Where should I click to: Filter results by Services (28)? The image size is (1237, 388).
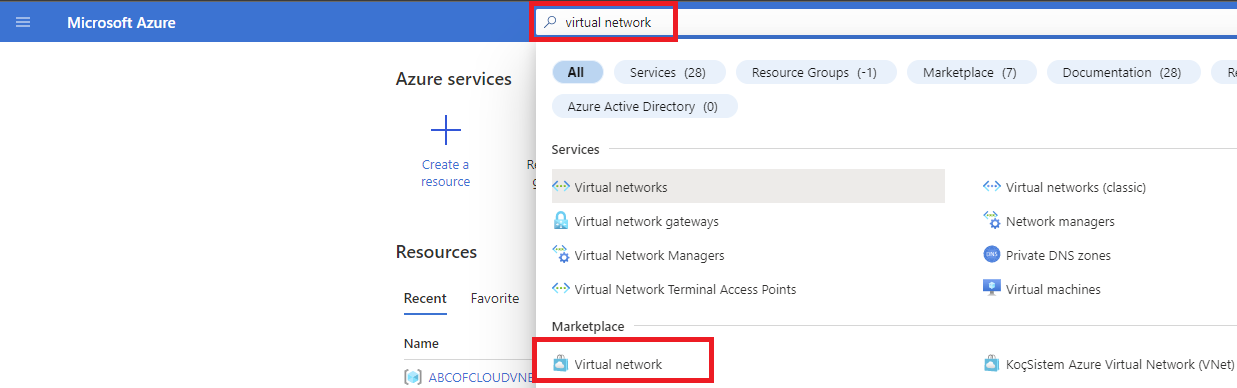coord(668,72)
